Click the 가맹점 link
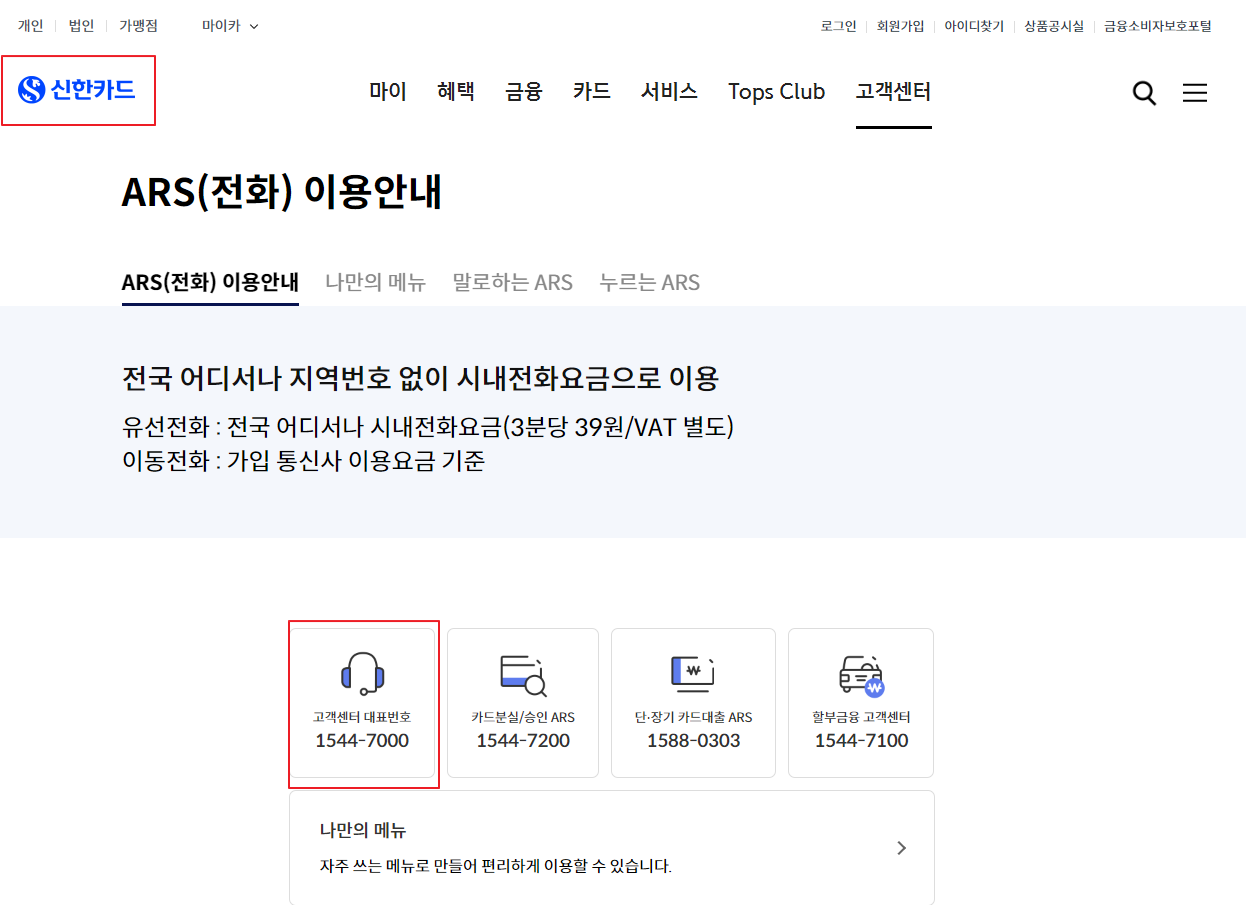Viewport: 1246px width, 905px height. coord(138,26)
